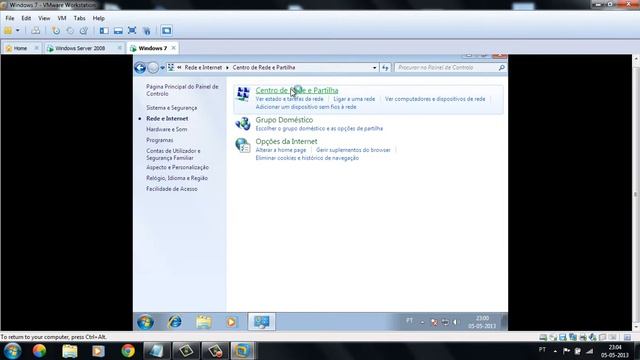This screenshot has width=640, height=360.
Task: Open Página Principal do Painel de Controlo
Action: click(182, 90)
